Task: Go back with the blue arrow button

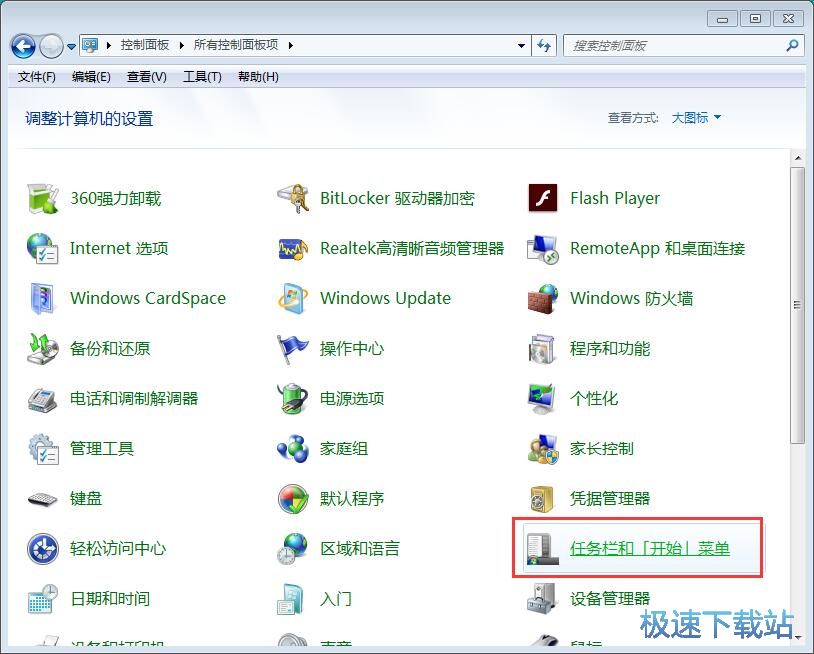Action: pyautogui.click(x=23, y=47)
